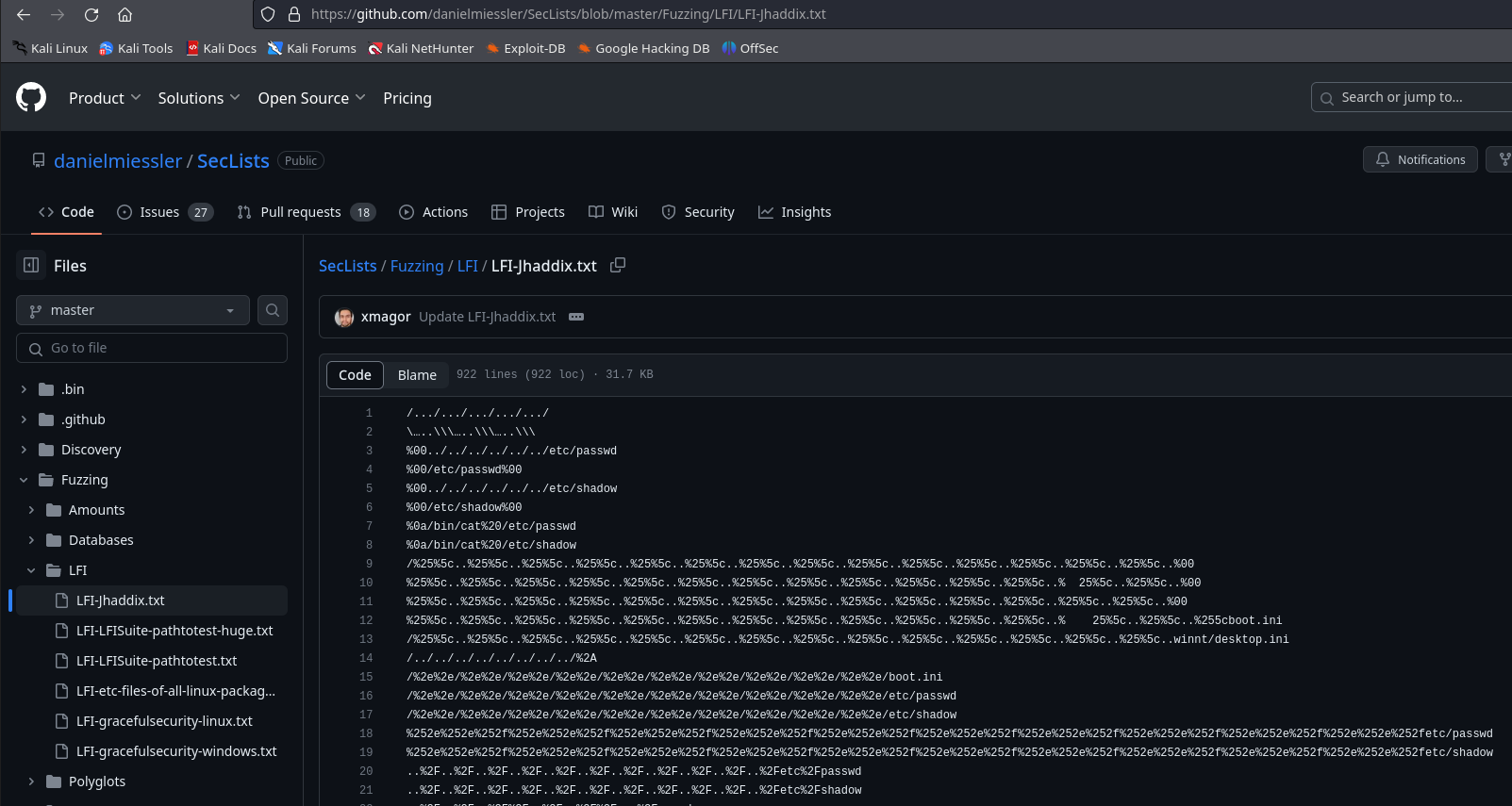Expand the Solutions menu
Viewport: 1512px width, 806px height.
[199, 98]
